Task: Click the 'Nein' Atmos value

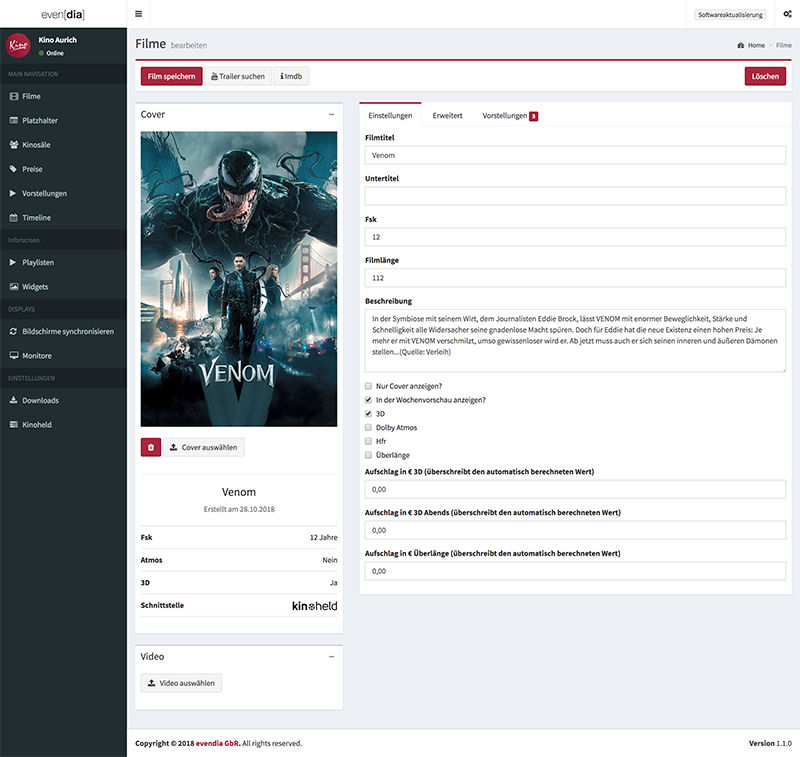Action: coord(330,560)
